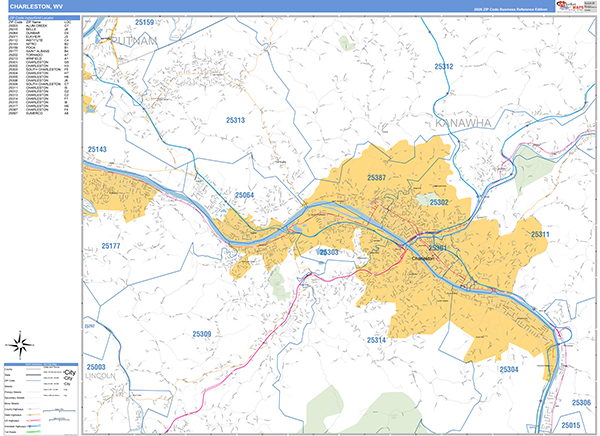Image resolution: width=600 pixels, height=436 pixels.
Task: Click the lower scale bar in legend
Action: (59, 419)
